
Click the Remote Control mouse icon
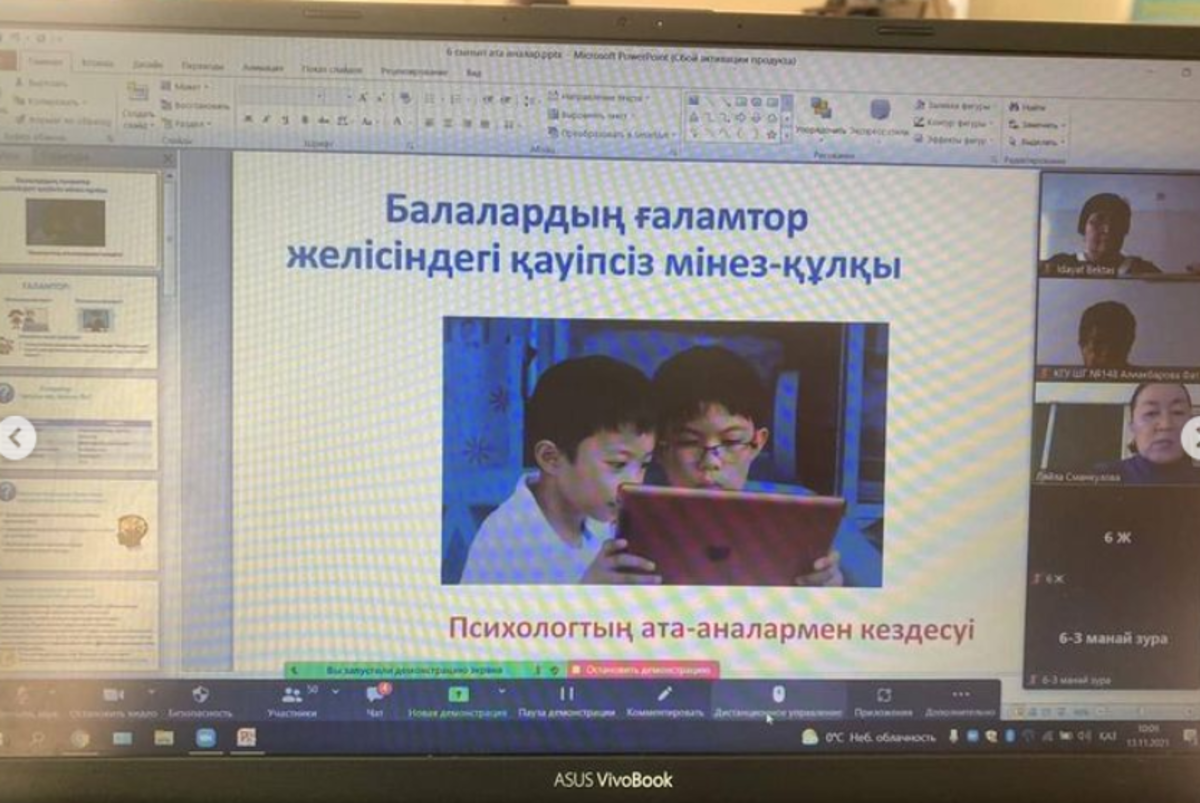pos(777,696)
